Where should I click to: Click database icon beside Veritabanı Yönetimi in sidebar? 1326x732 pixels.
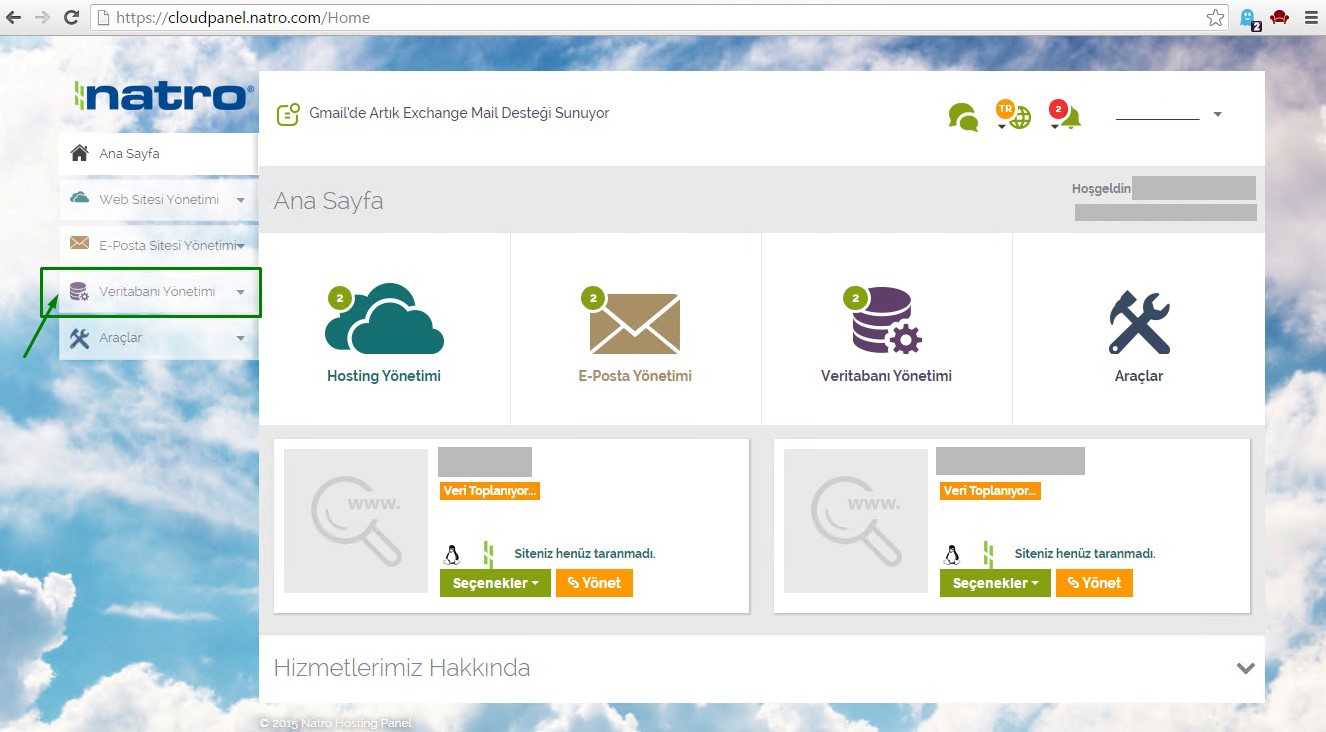pos(79,291)
